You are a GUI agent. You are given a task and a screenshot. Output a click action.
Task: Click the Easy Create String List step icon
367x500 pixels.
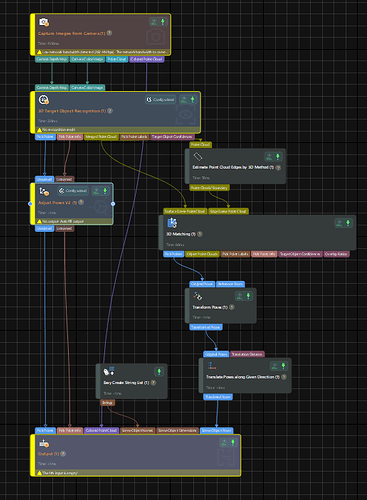109,371
